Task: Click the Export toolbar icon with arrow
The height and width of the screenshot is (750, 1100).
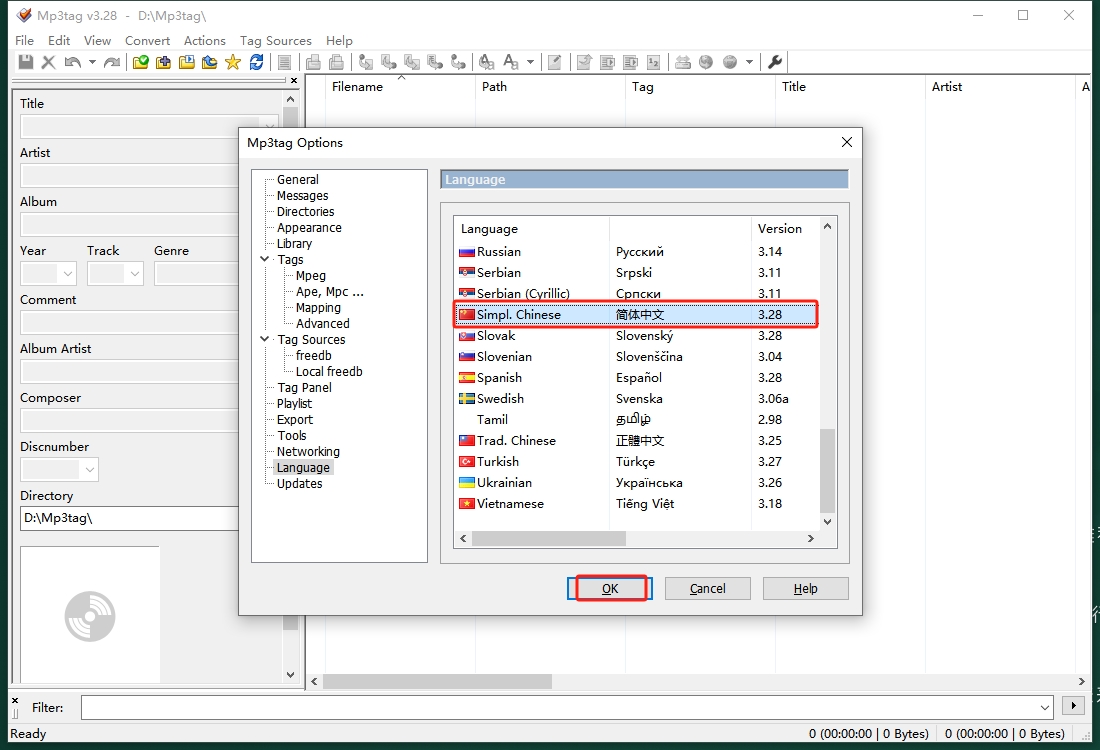Action: click(x=584, y=62)
